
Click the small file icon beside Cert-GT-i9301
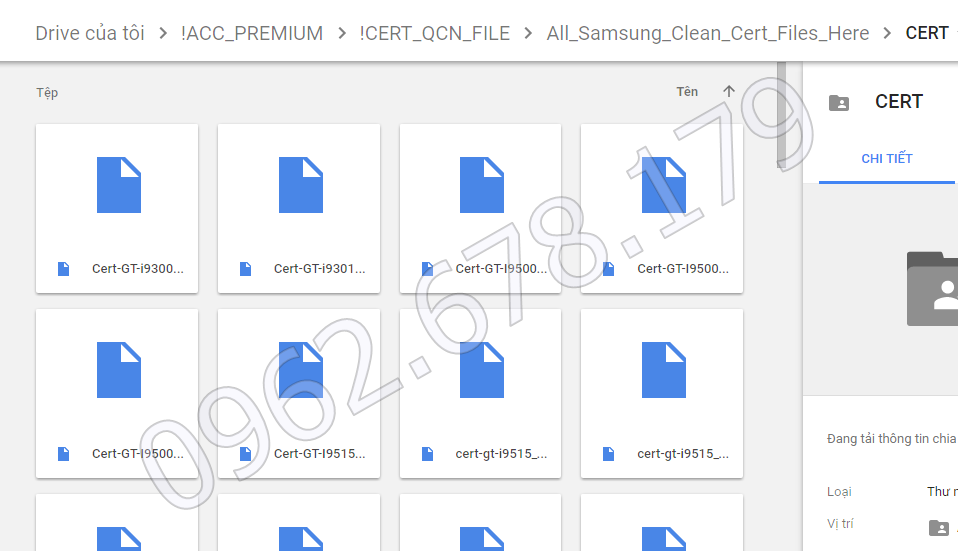pyautogui.click(x=246, y=269)
